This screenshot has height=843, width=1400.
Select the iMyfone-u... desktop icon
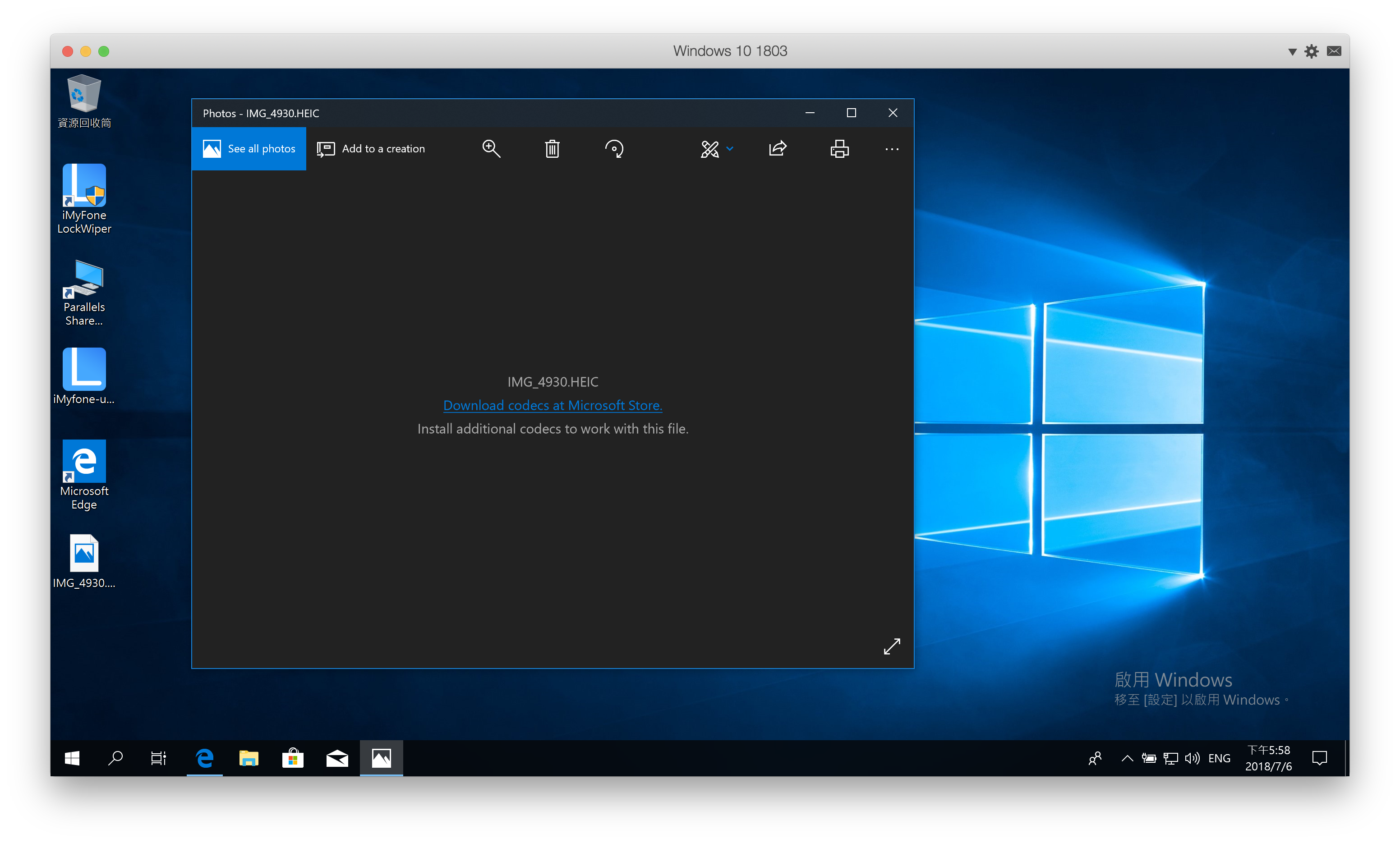[x=84, y=376]
